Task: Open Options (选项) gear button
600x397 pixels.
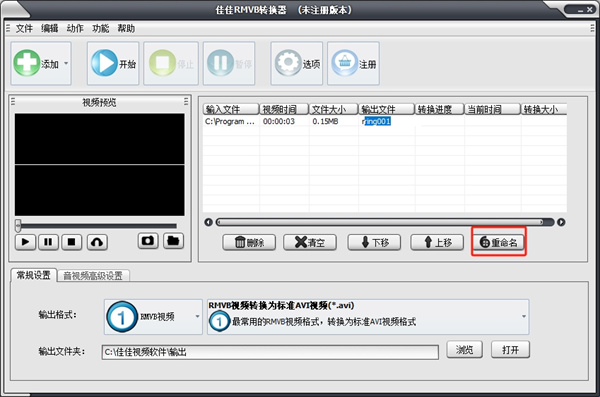Action: click(x=297, y=63)
